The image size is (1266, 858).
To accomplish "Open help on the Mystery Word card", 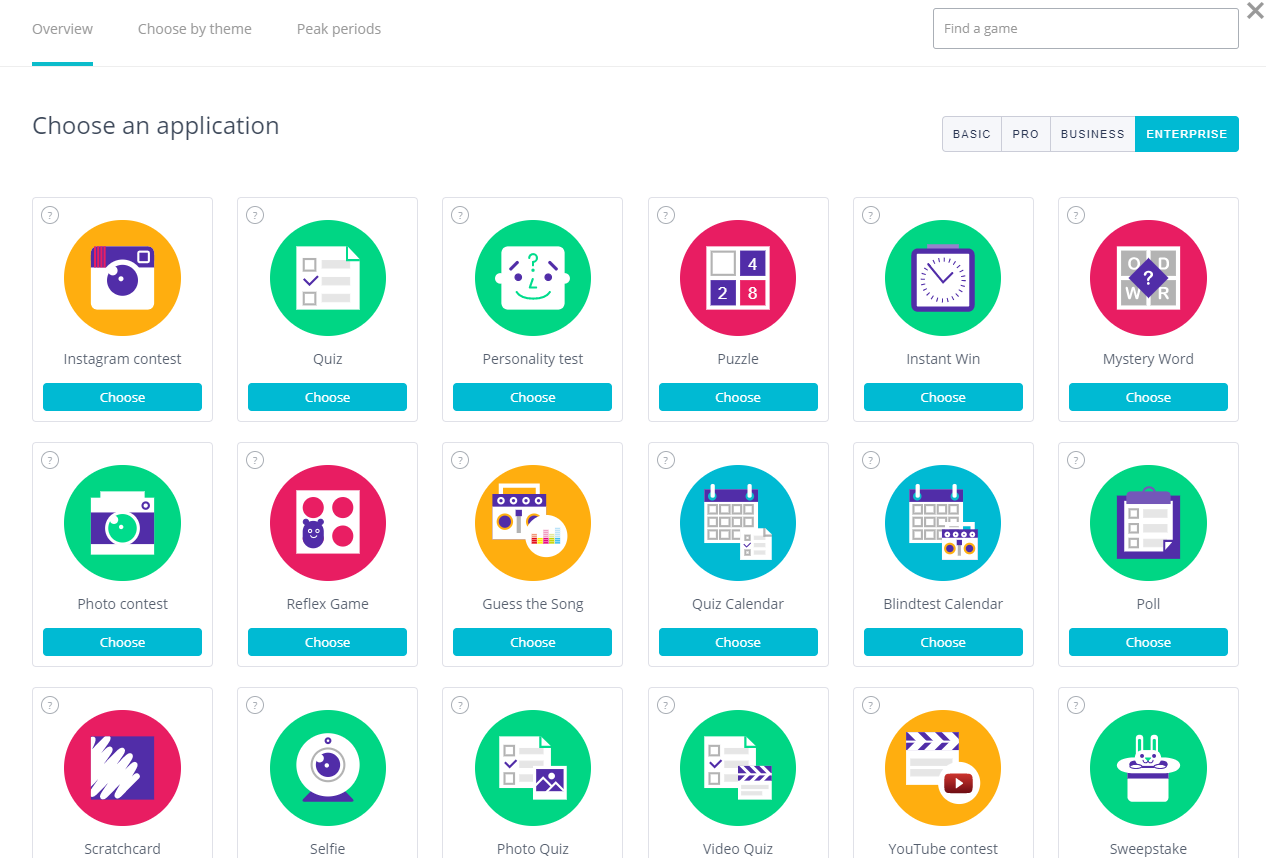I will [x=1076, y=215].
